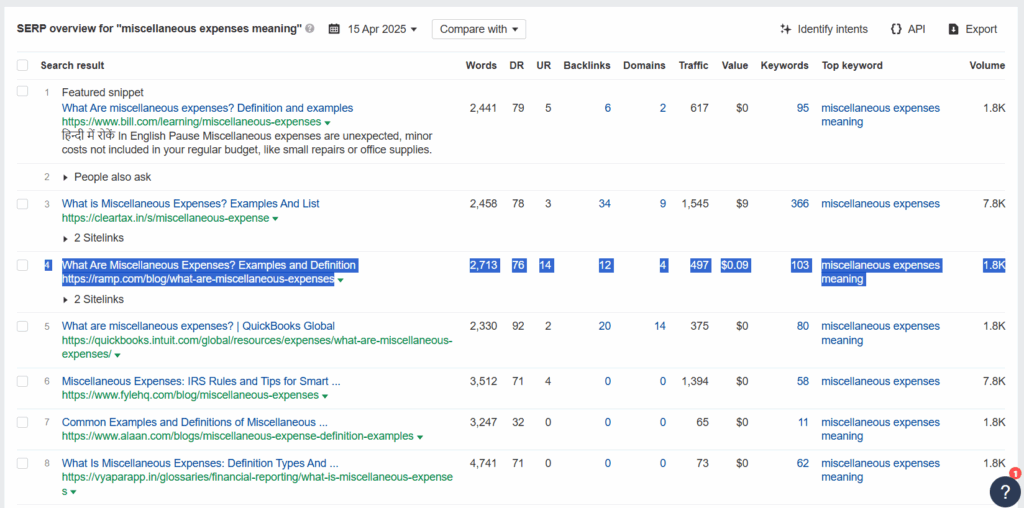Screen dimensions: 1024x508
Task: Click the alaan.com URL link
Action: coord(238,436)
